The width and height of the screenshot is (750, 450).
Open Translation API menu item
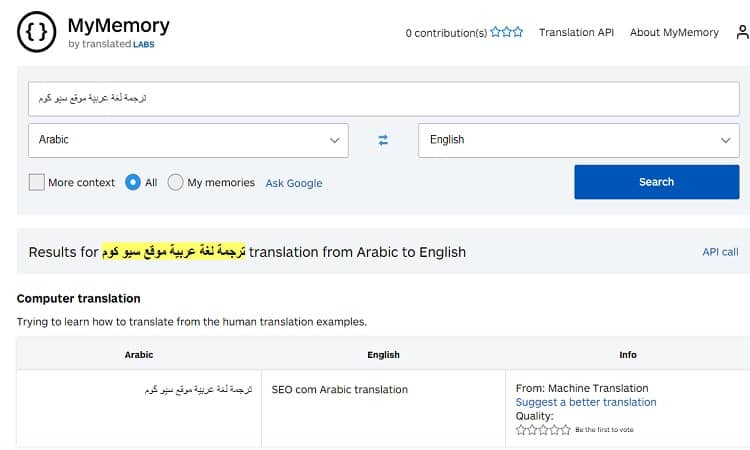(576, 32)
